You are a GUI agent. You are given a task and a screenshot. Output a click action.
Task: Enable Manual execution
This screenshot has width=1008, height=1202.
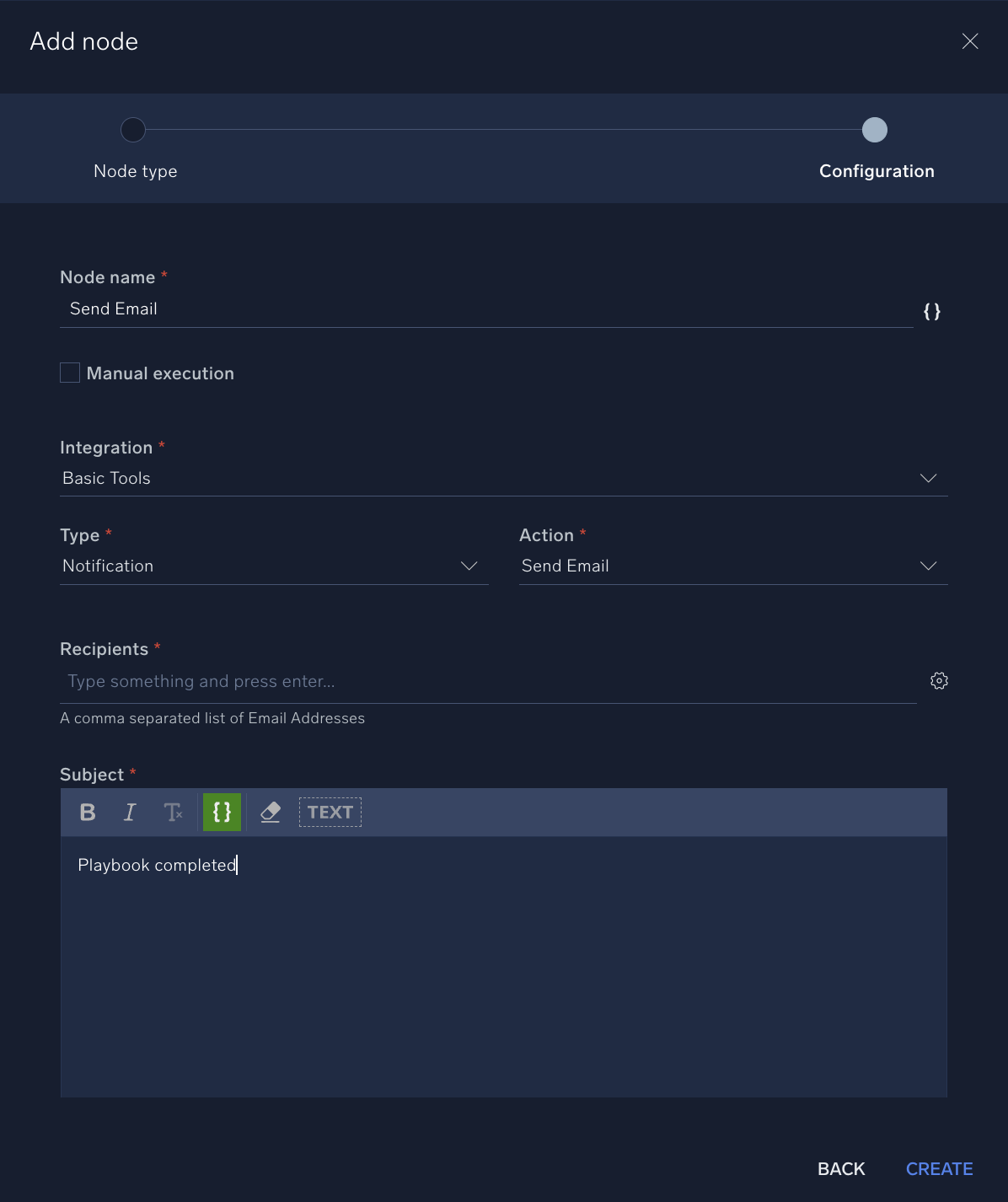pos(70,372)
